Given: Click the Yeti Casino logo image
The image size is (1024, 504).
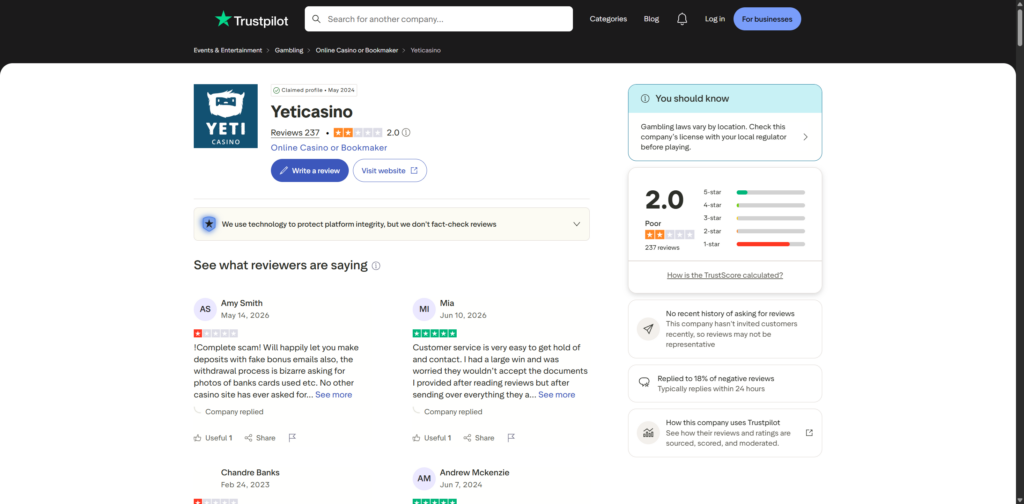Looking at the screenshot, I should pos(225,116).
